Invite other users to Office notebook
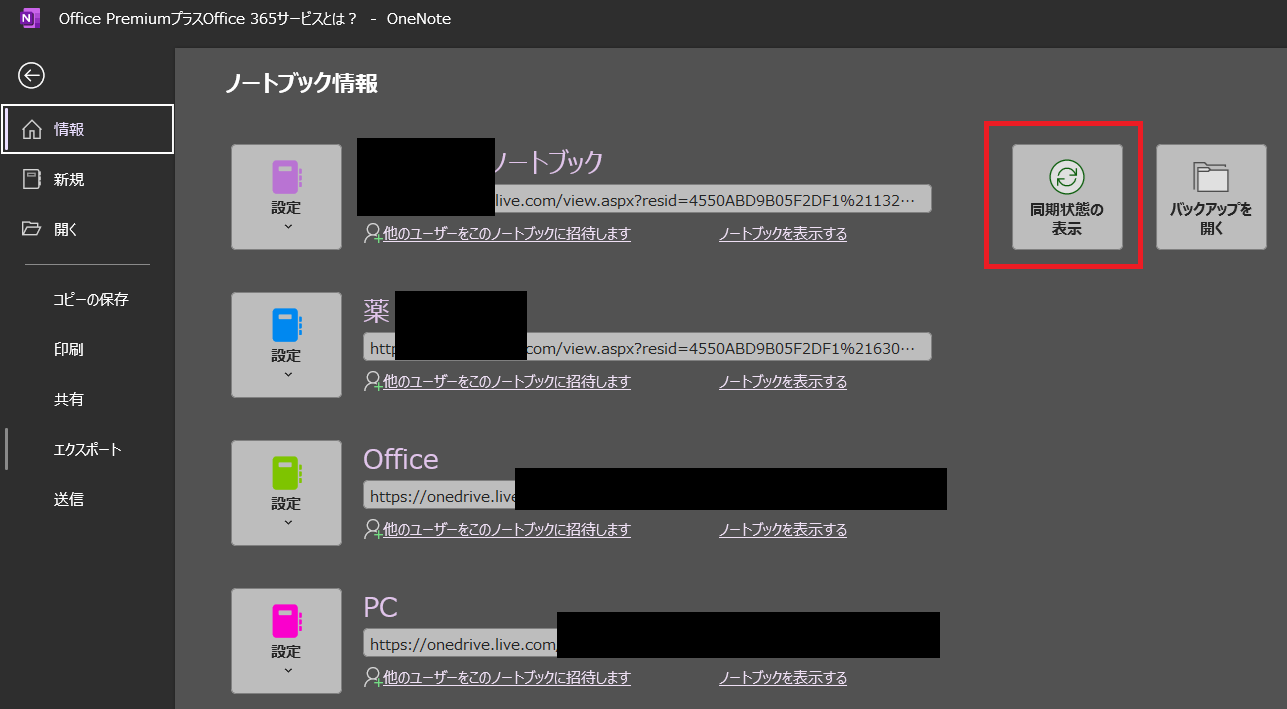 coord(498,530)
